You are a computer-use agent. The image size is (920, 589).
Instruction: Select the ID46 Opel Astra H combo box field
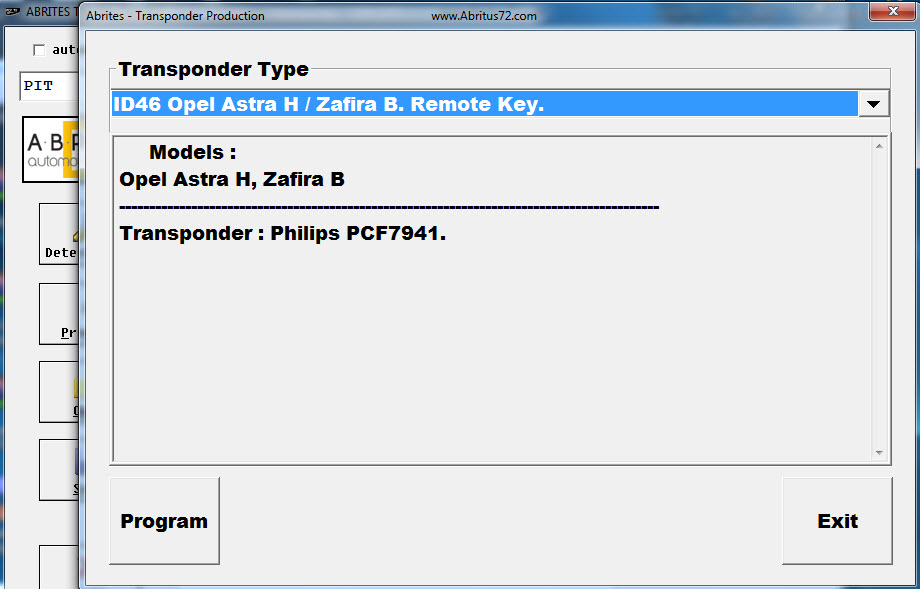pos(484,104)
